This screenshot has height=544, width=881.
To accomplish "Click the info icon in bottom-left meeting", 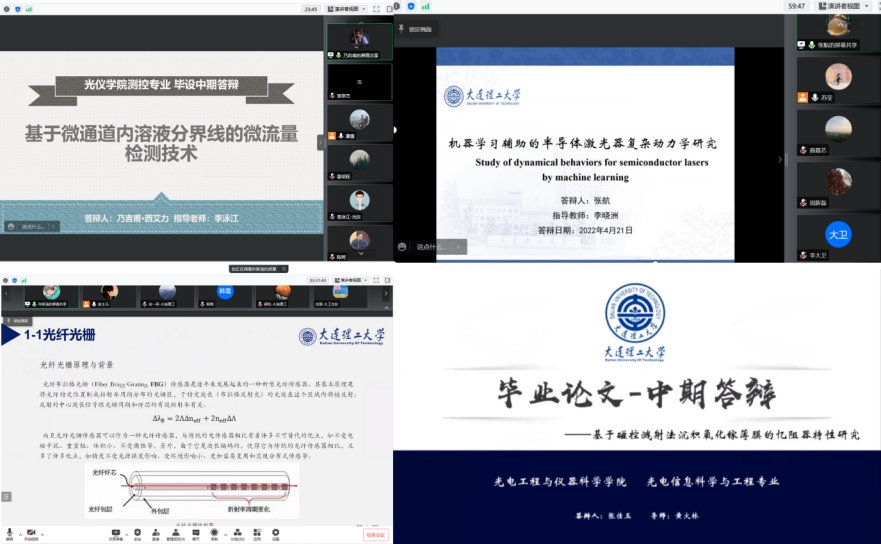I will tap(5, 280).
